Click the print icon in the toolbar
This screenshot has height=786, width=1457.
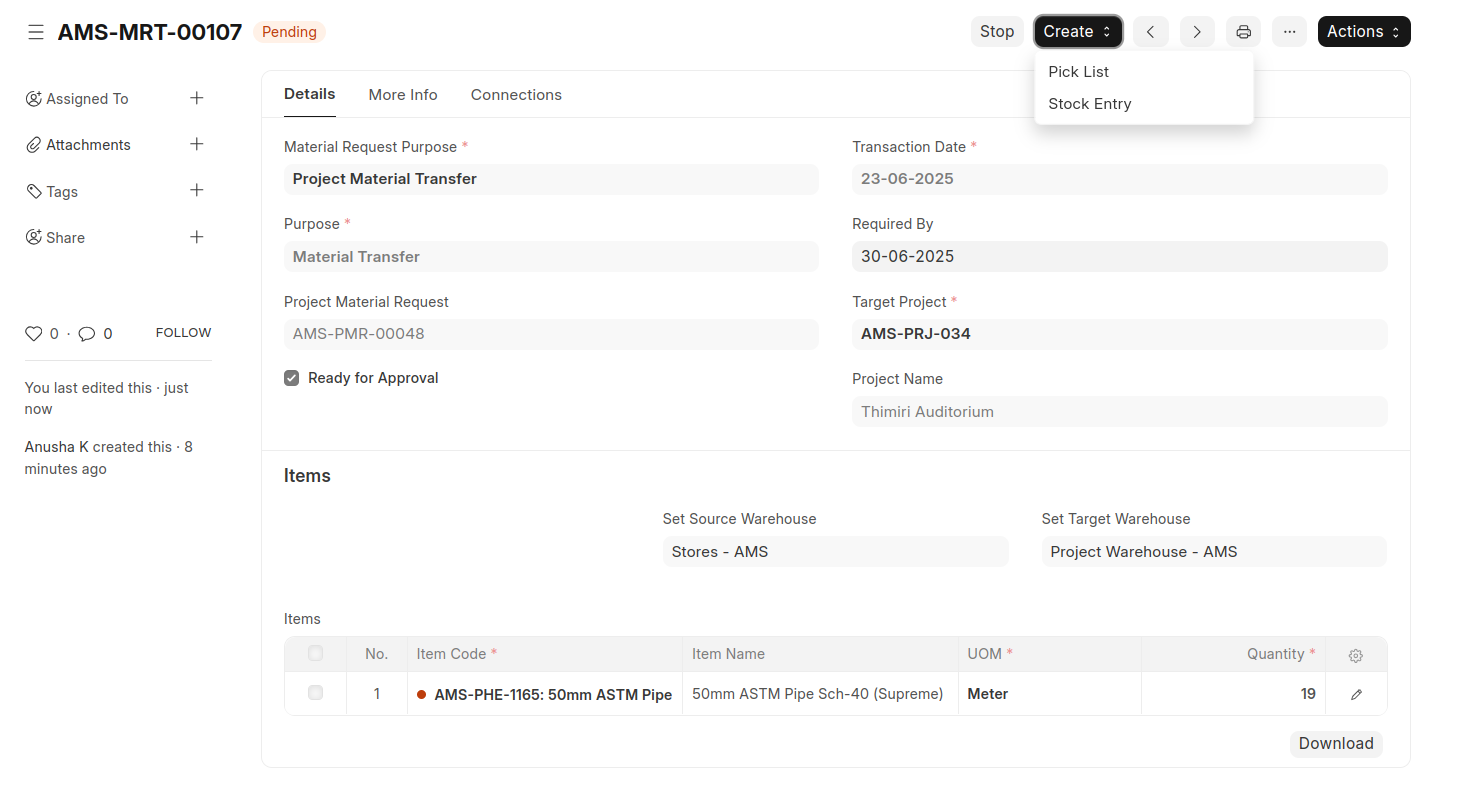(x=1243, y=32)
